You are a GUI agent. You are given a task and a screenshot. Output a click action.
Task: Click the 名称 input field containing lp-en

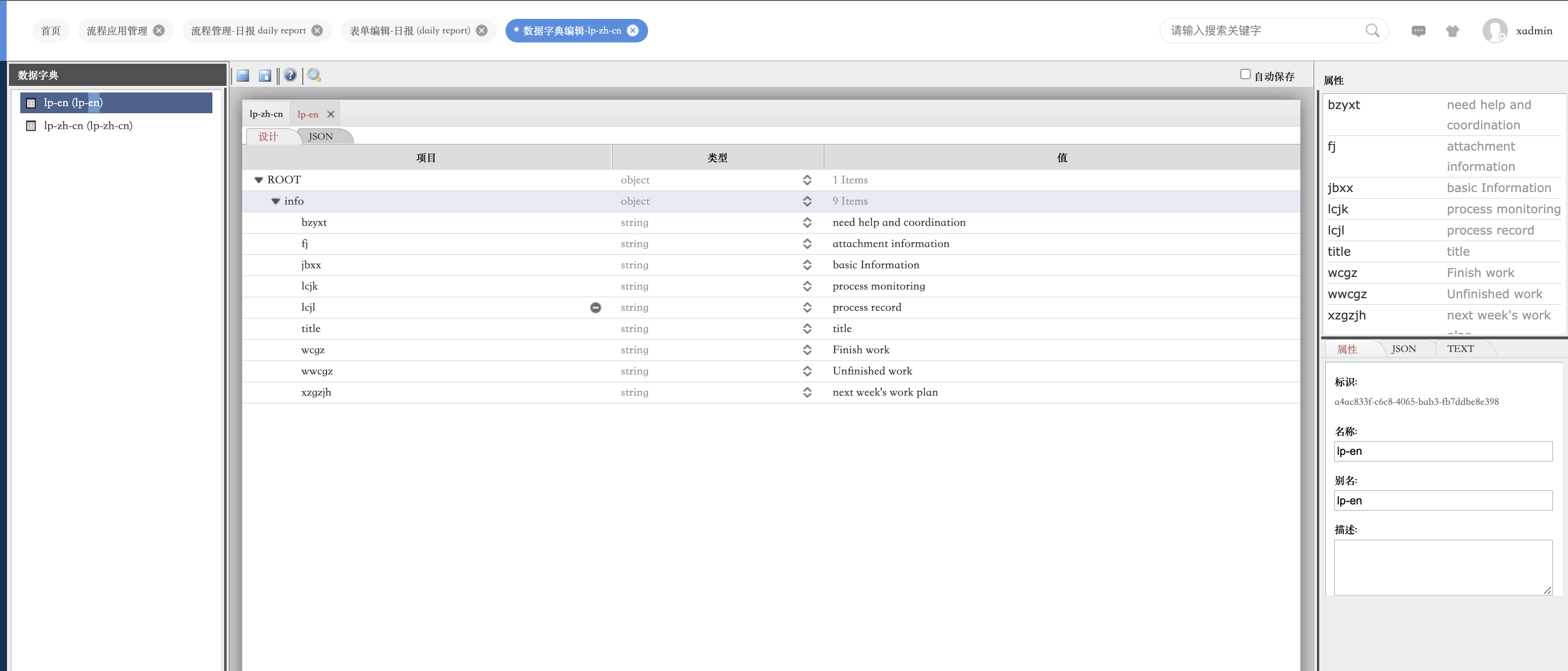[1442, 452]
